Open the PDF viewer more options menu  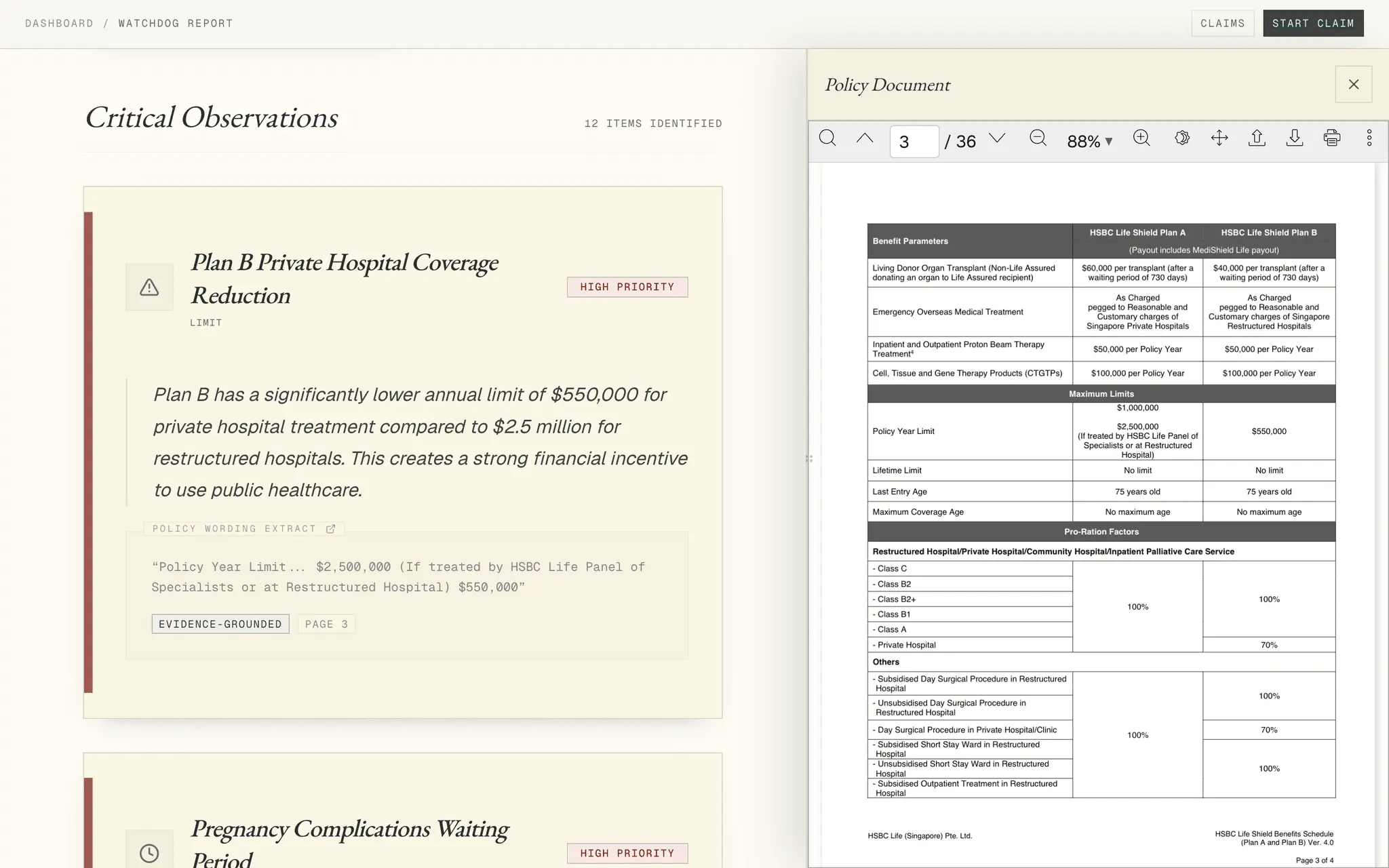point(1369,138)
